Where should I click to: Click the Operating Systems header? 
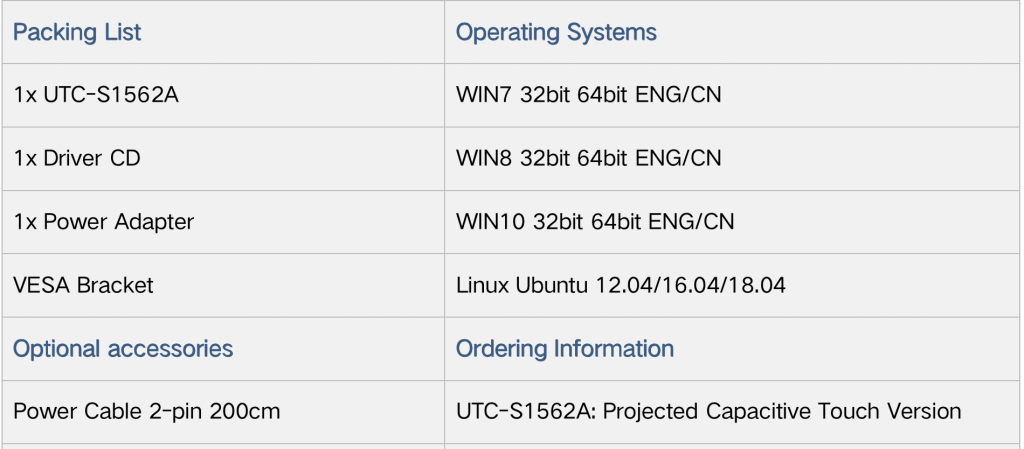click(556, 32)
